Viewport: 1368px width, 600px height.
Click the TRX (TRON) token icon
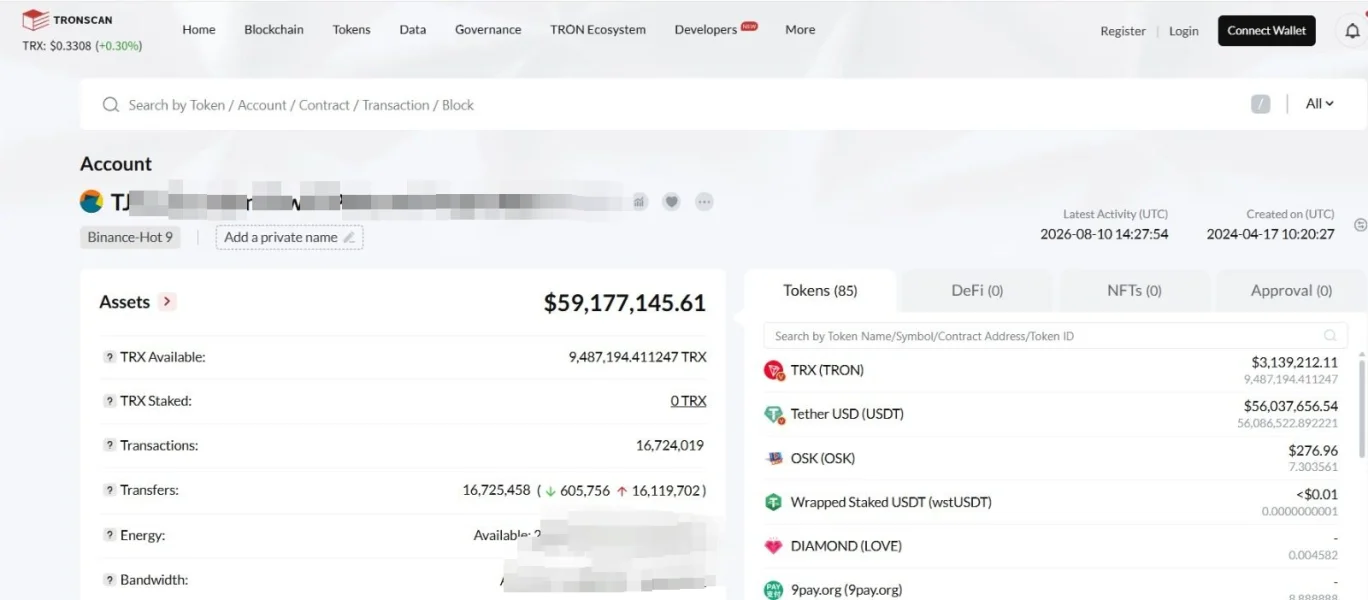pos(774,371)
